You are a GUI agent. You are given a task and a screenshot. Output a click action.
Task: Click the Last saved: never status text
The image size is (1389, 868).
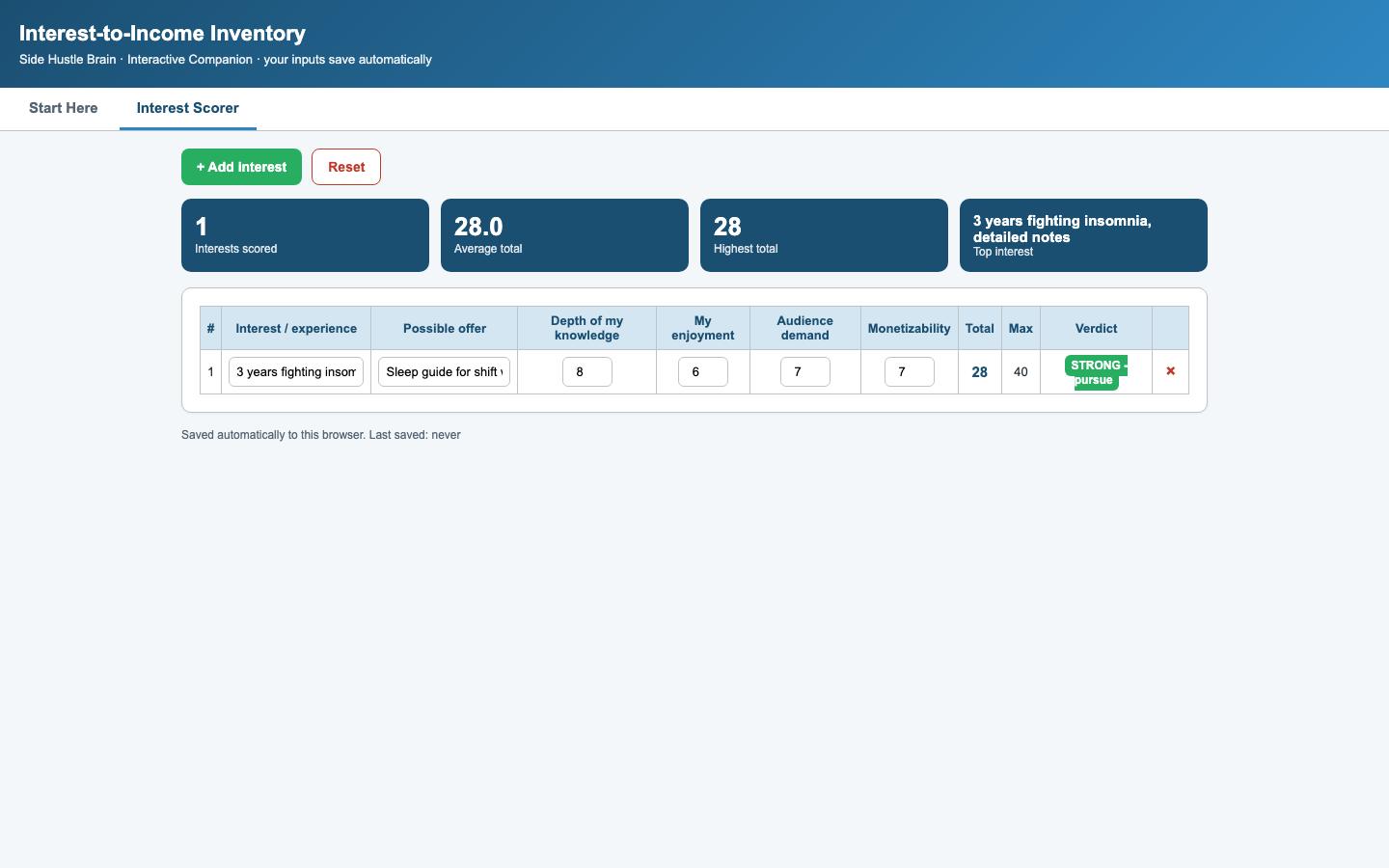[415, 435]
